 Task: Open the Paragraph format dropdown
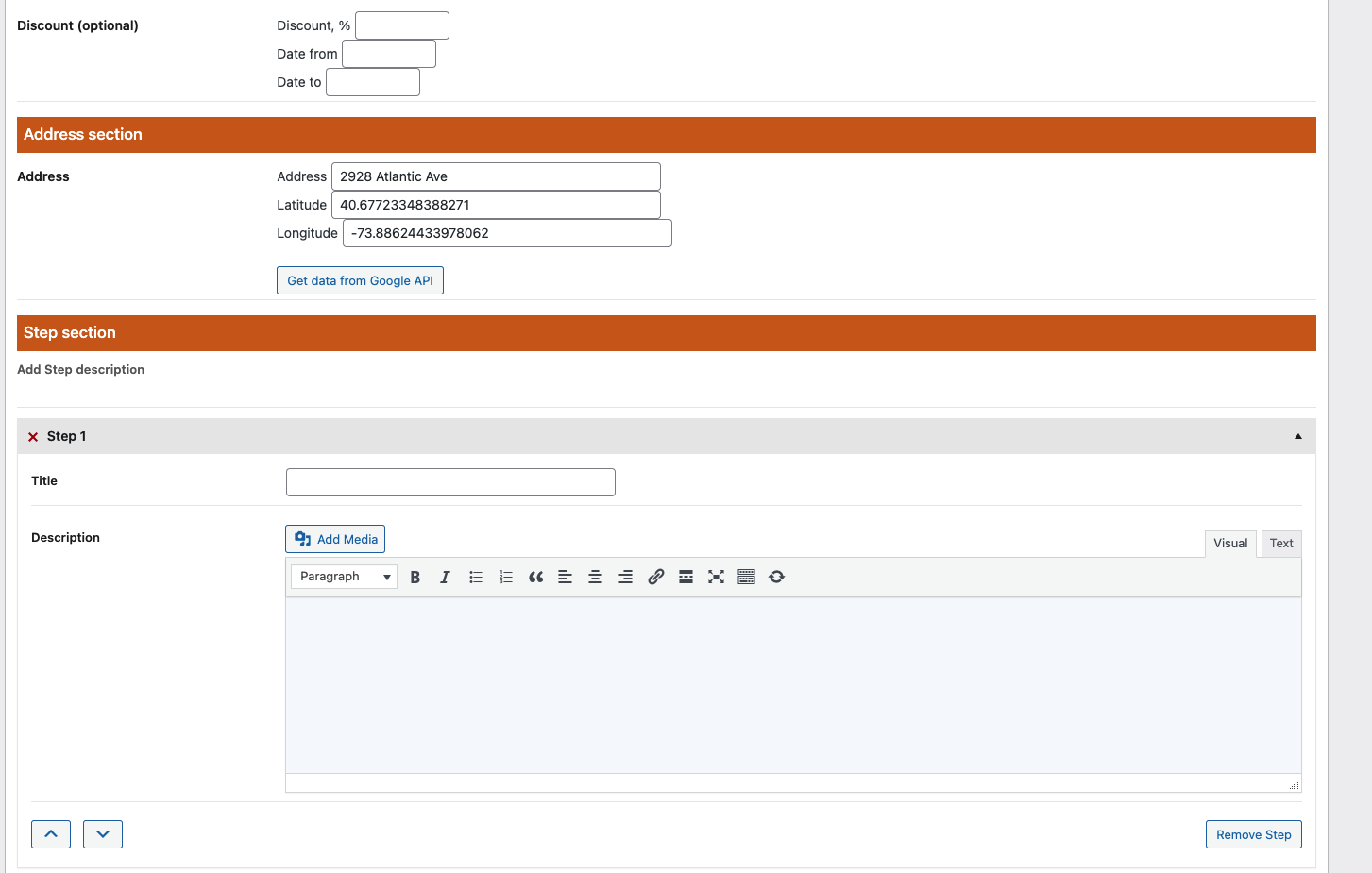[344, 577]
